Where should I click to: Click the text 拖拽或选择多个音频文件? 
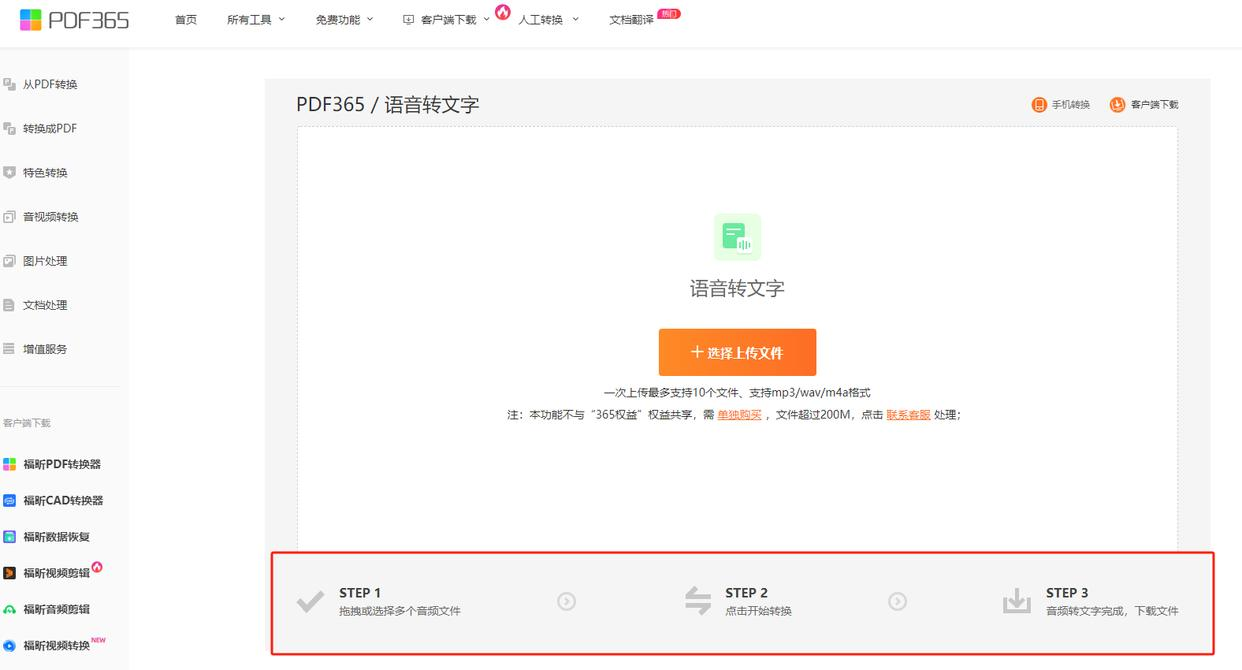(400, 611)
